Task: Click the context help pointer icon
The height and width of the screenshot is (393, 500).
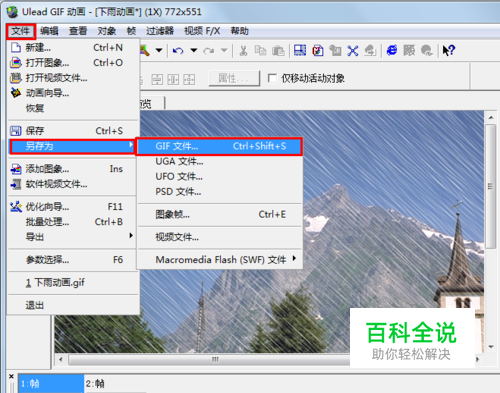Action: 449,51
